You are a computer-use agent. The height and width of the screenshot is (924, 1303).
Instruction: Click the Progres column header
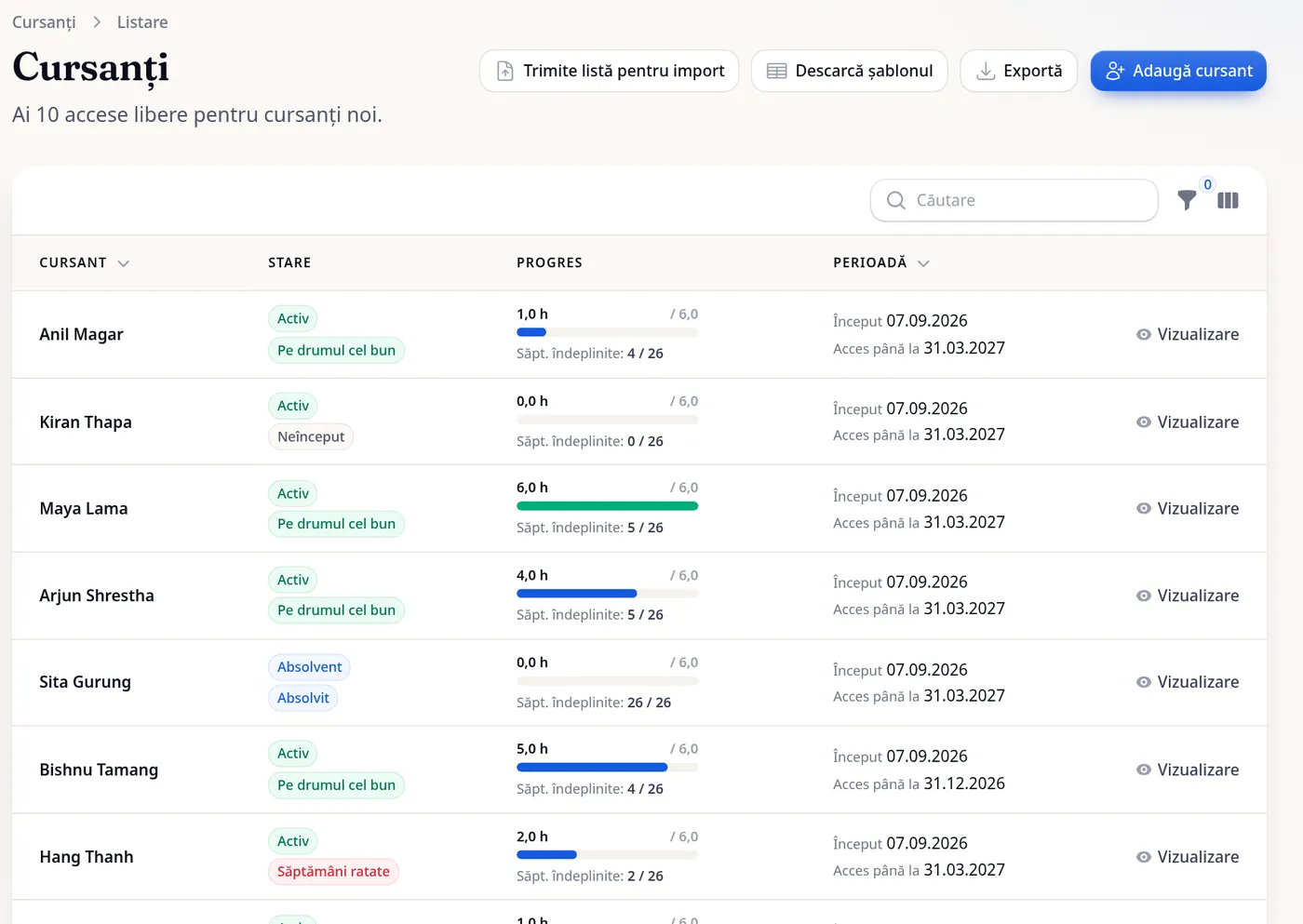(549, 263)
